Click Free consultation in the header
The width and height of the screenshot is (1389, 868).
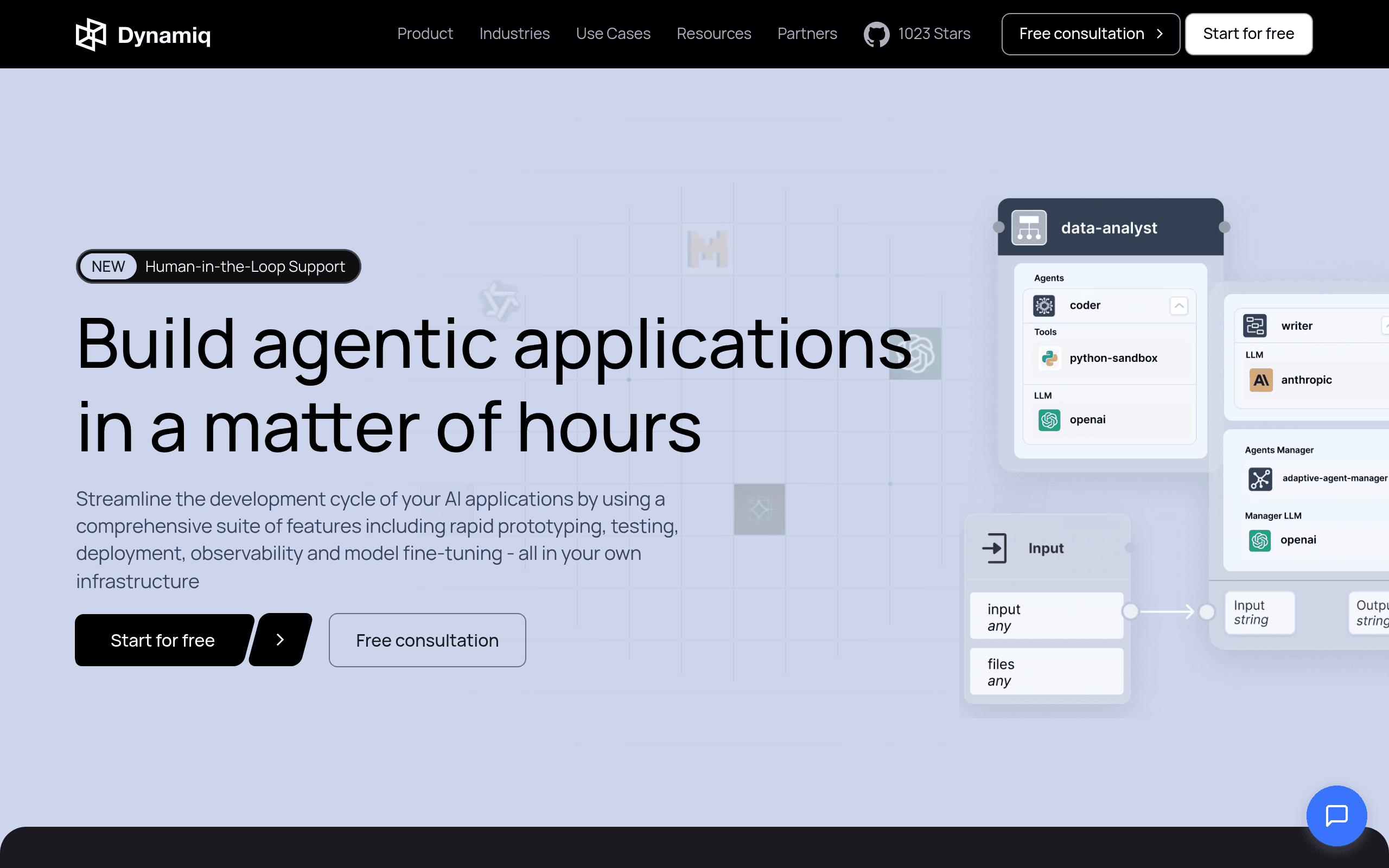click(x=1091, y=34)
